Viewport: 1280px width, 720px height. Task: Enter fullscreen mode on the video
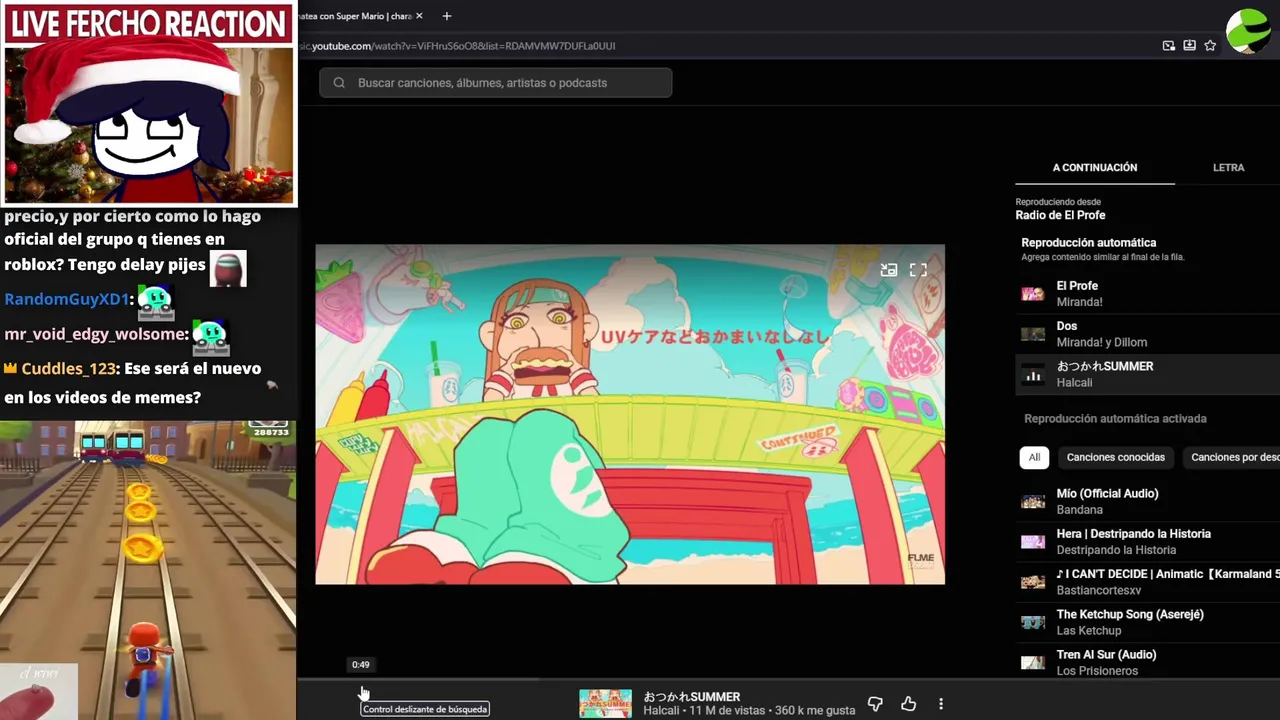coord(918,270)
